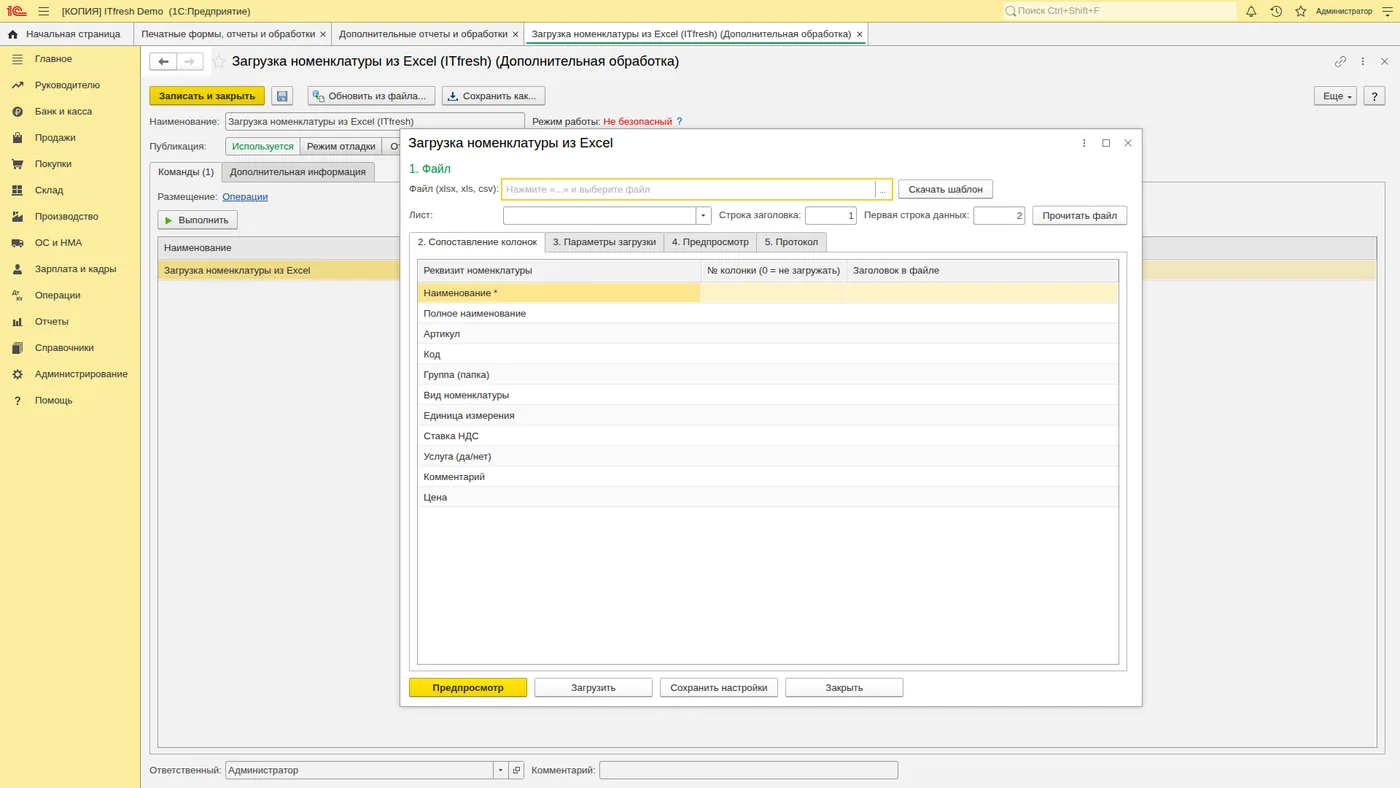Show history clock icon in top bar
The width and height of the screenshot is (1400, 788).
pos(1276,11)
